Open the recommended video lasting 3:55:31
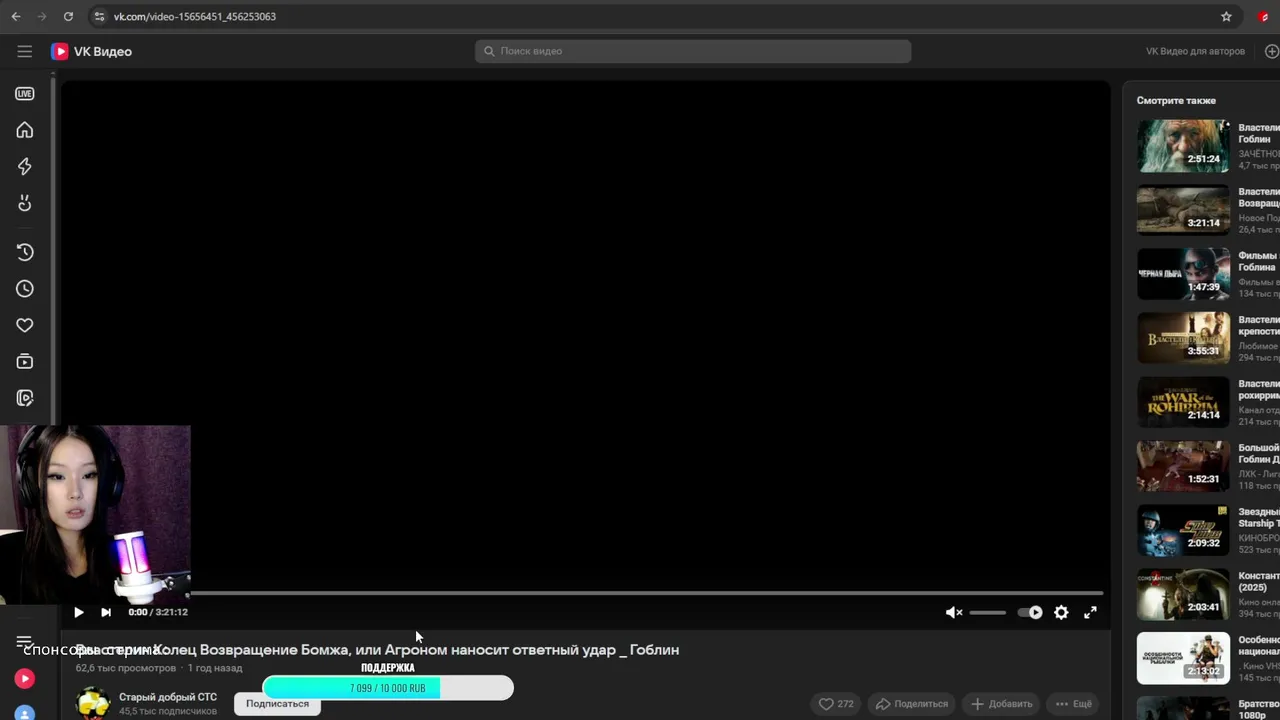This screenshot has height=720, width=1280. 1183,337
